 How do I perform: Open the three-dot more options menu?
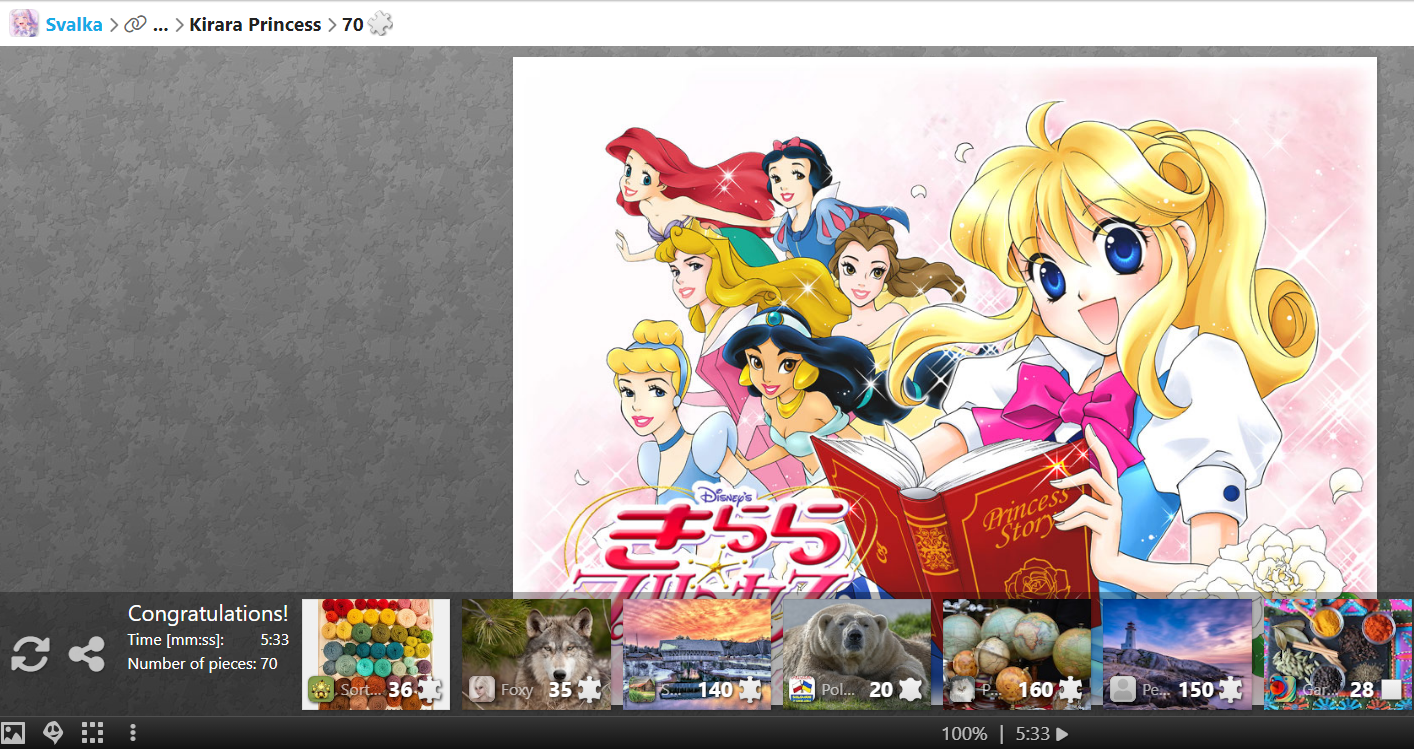click(133, 733)
